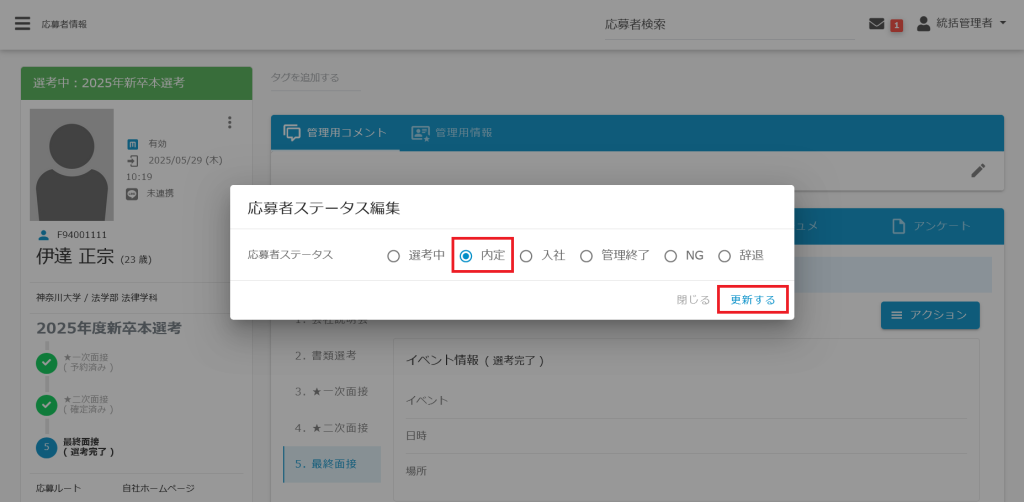The height and width of the screenshot is (502, 1024).
Task: Select the 選考中 status radio button
Action: [x=393, y=256]
